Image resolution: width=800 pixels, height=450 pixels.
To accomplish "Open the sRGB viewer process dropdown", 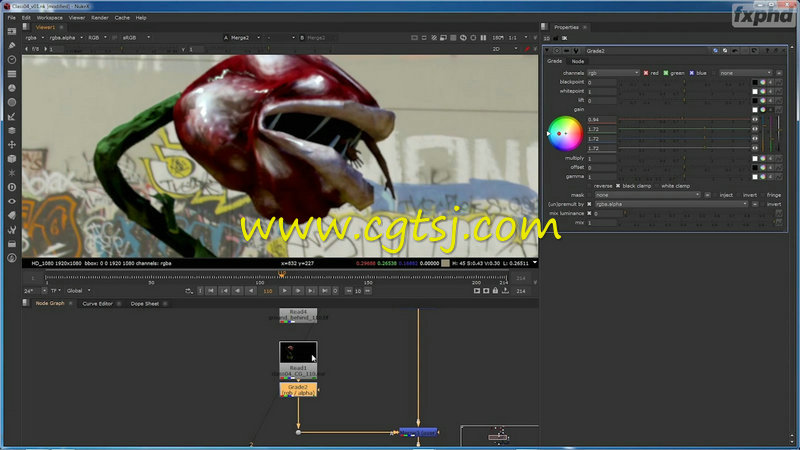I will (x=136, y=38).
